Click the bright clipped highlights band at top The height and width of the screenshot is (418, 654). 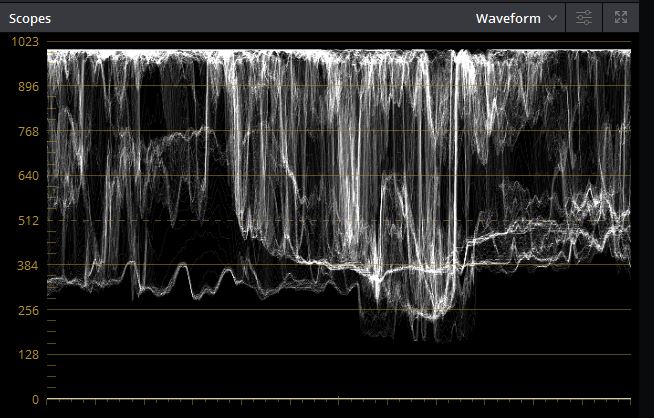(340, 54)
